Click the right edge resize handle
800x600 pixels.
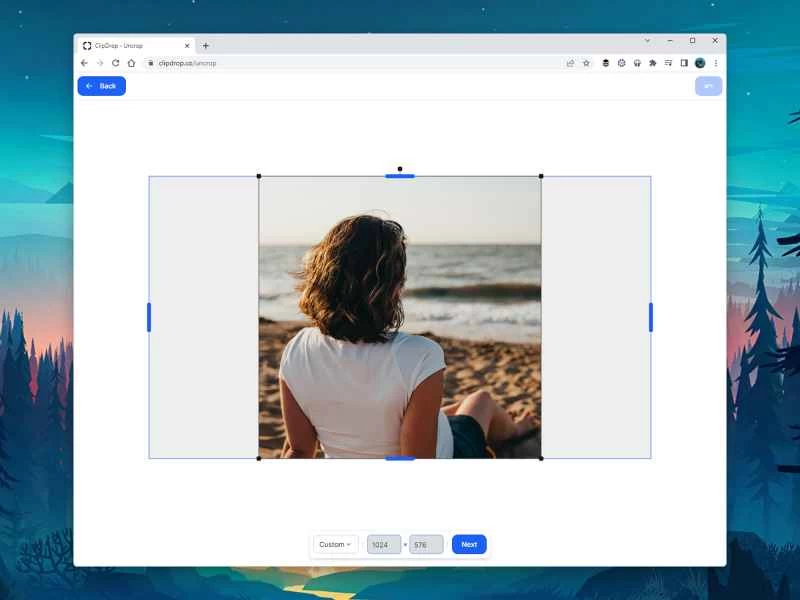651,317
